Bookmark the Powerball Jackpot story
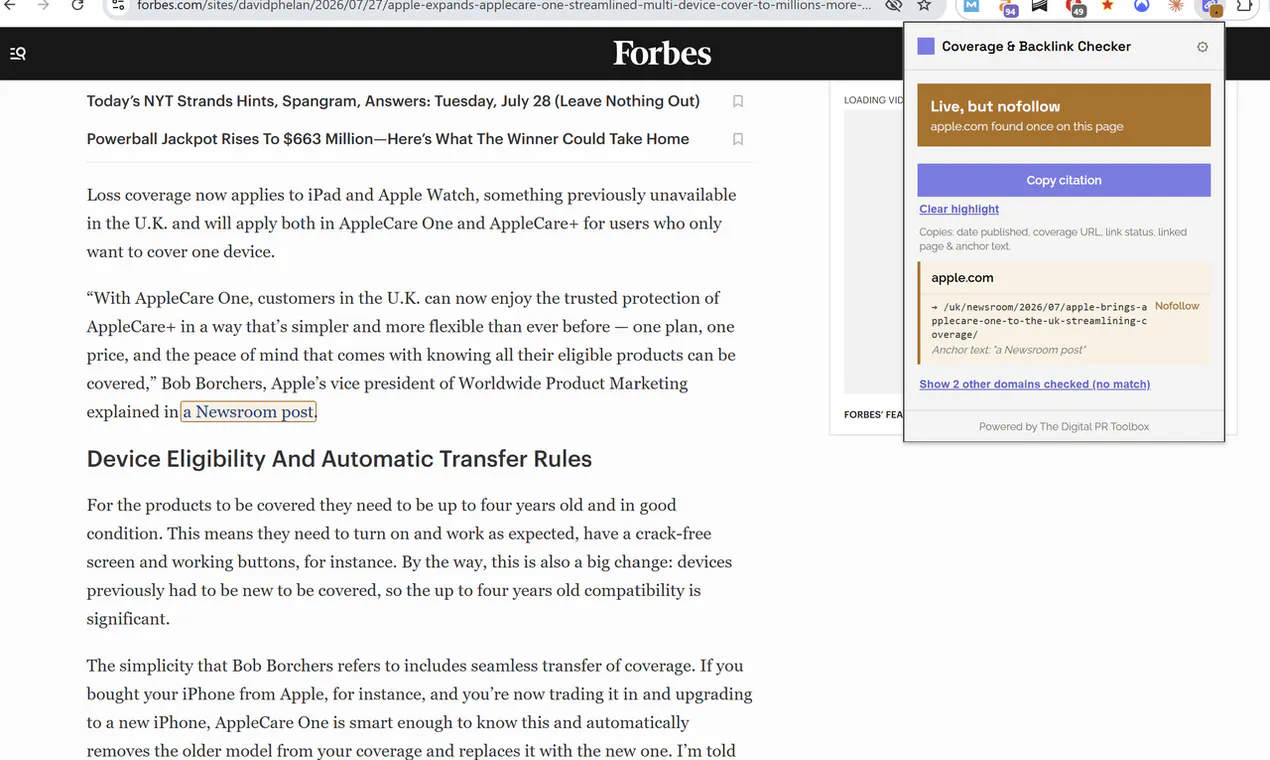 738,139
